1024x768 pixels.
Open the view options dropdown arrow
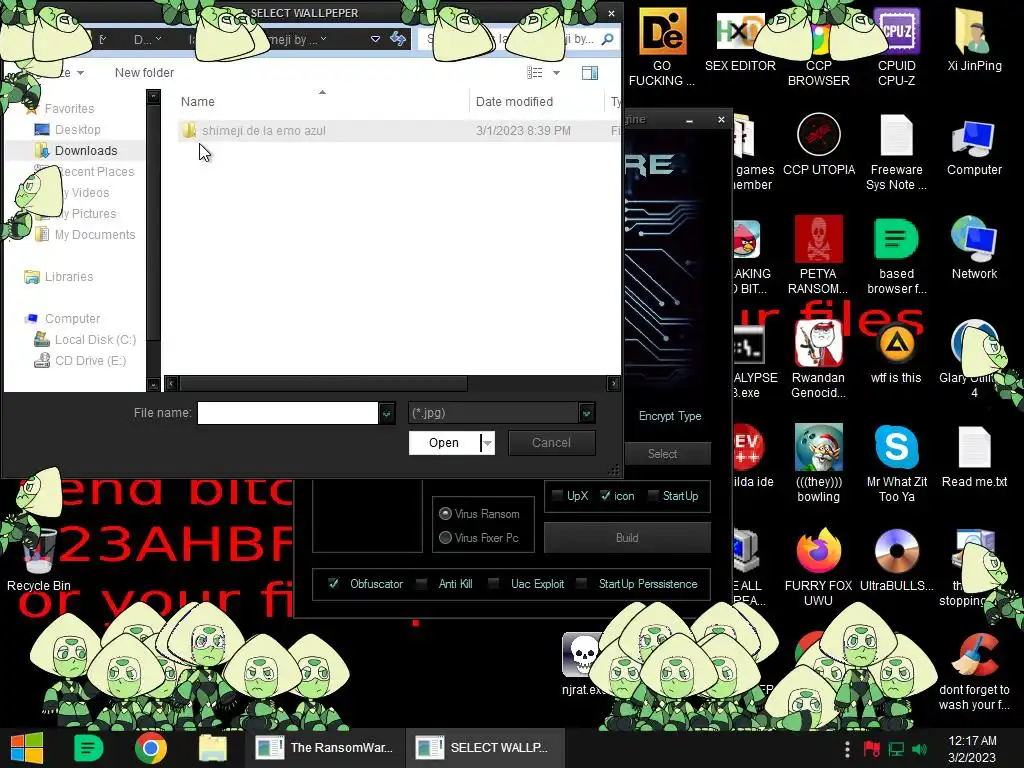[x=556, y=72]
